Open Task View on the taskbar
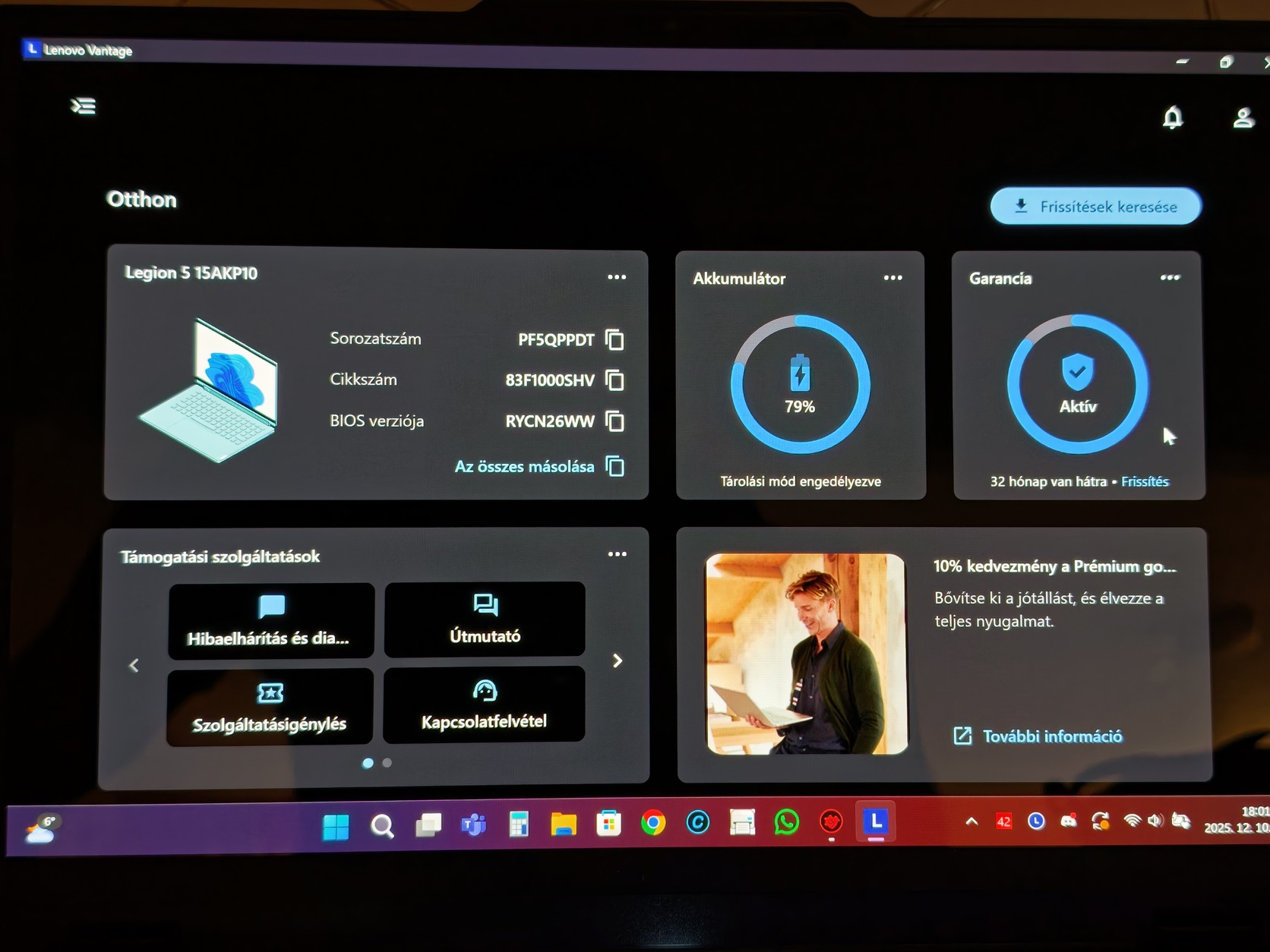1270x952 pixels. click(x=428, y=825)
